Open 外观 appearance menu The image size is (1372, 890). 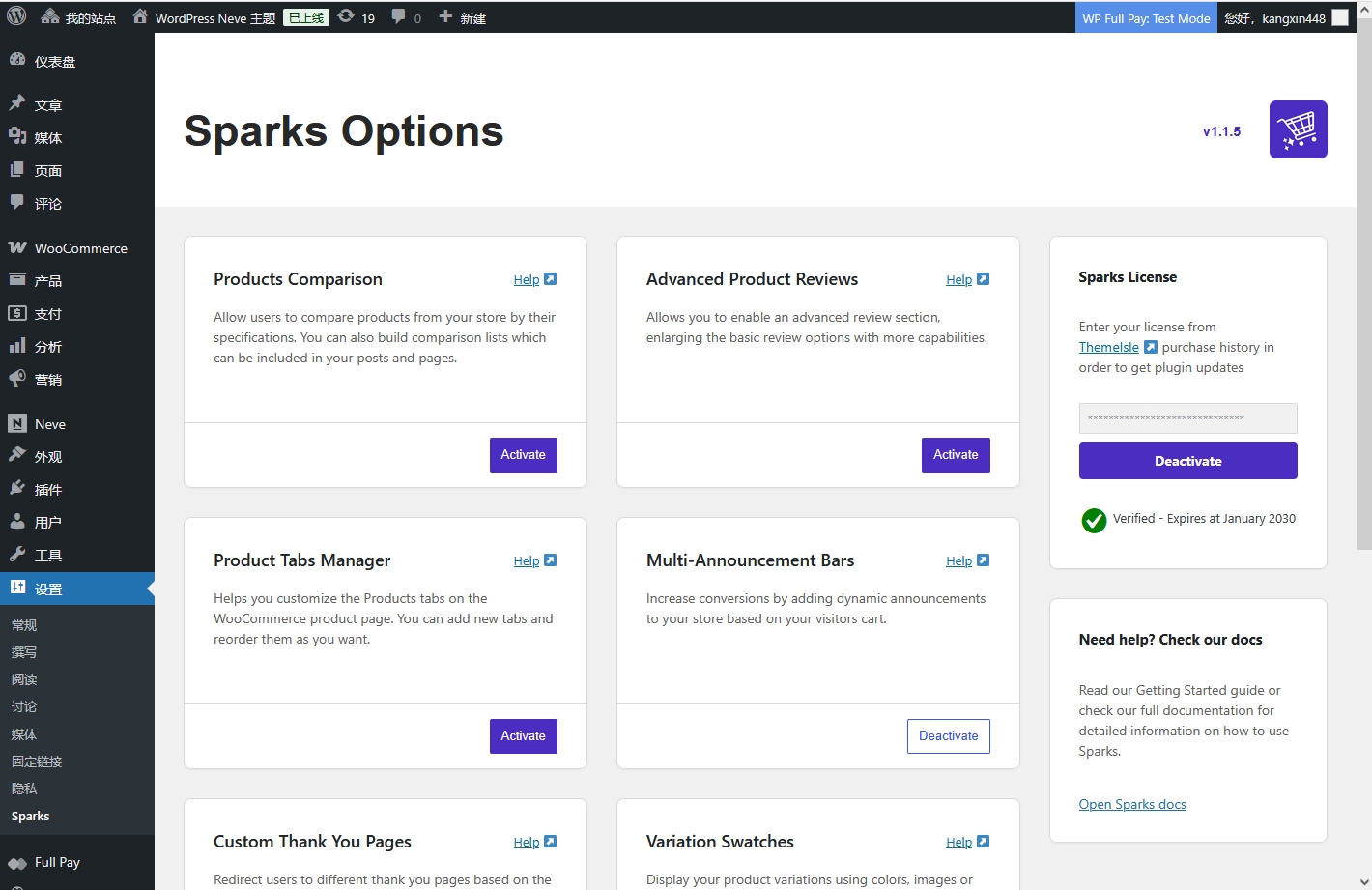click(77, 456)
